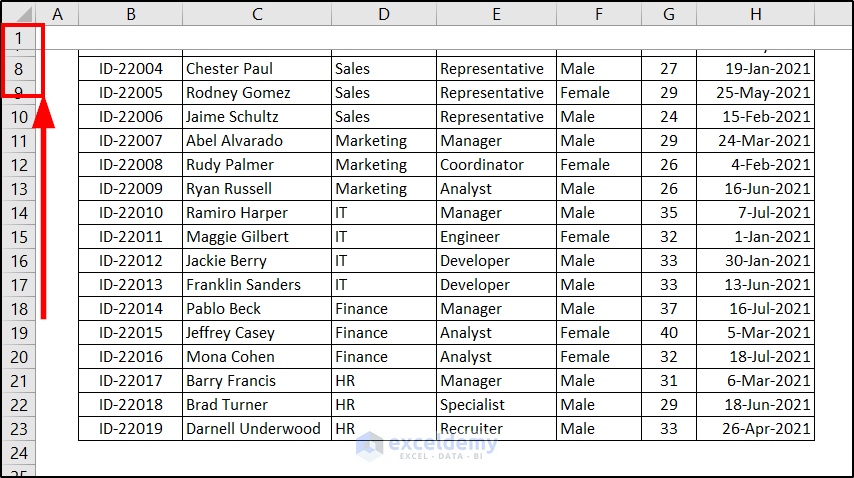Select the Darnell Underwood cell
The height and width of the screenshot is (478, 854).
[257, 429]
